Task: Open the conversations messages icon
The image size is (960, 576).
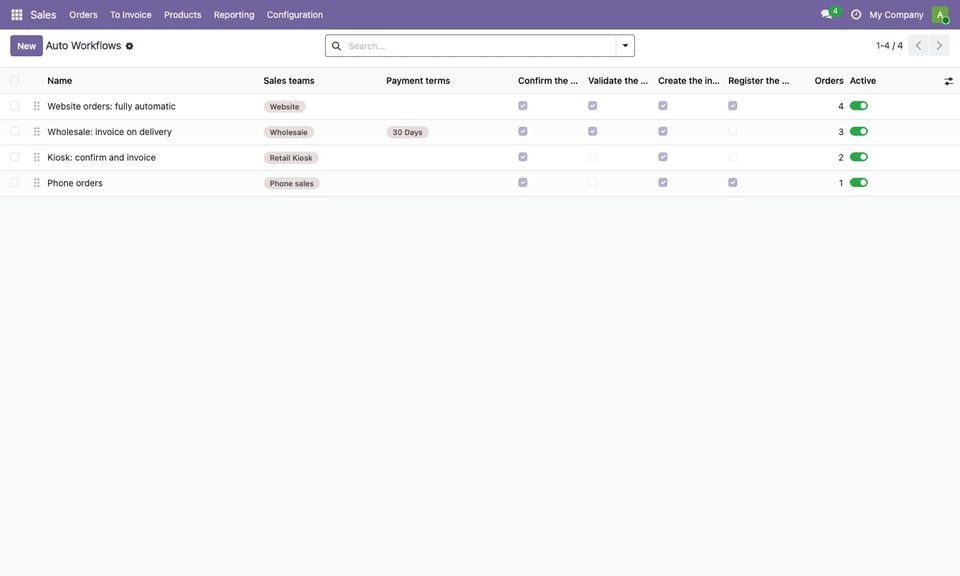Action: pyautogui.click(x=827, y=14)
